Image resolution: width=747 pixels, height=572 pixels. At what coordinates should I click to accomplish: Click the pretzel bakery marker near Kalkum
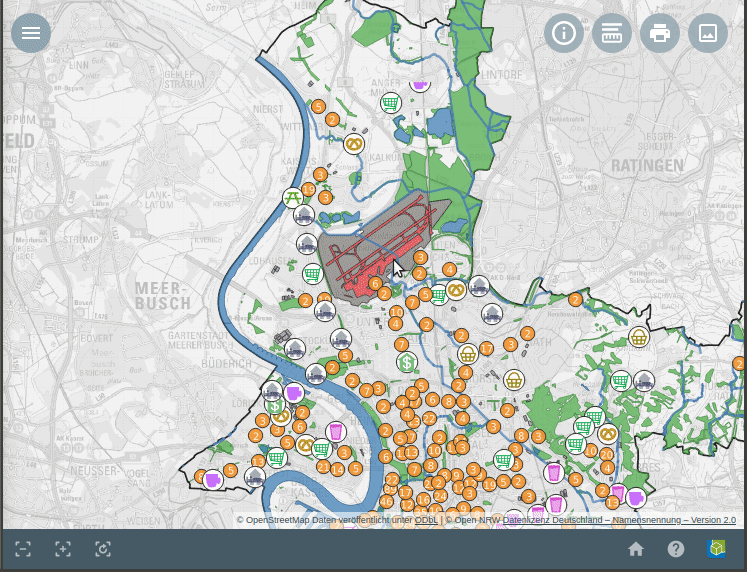(354, 144)
